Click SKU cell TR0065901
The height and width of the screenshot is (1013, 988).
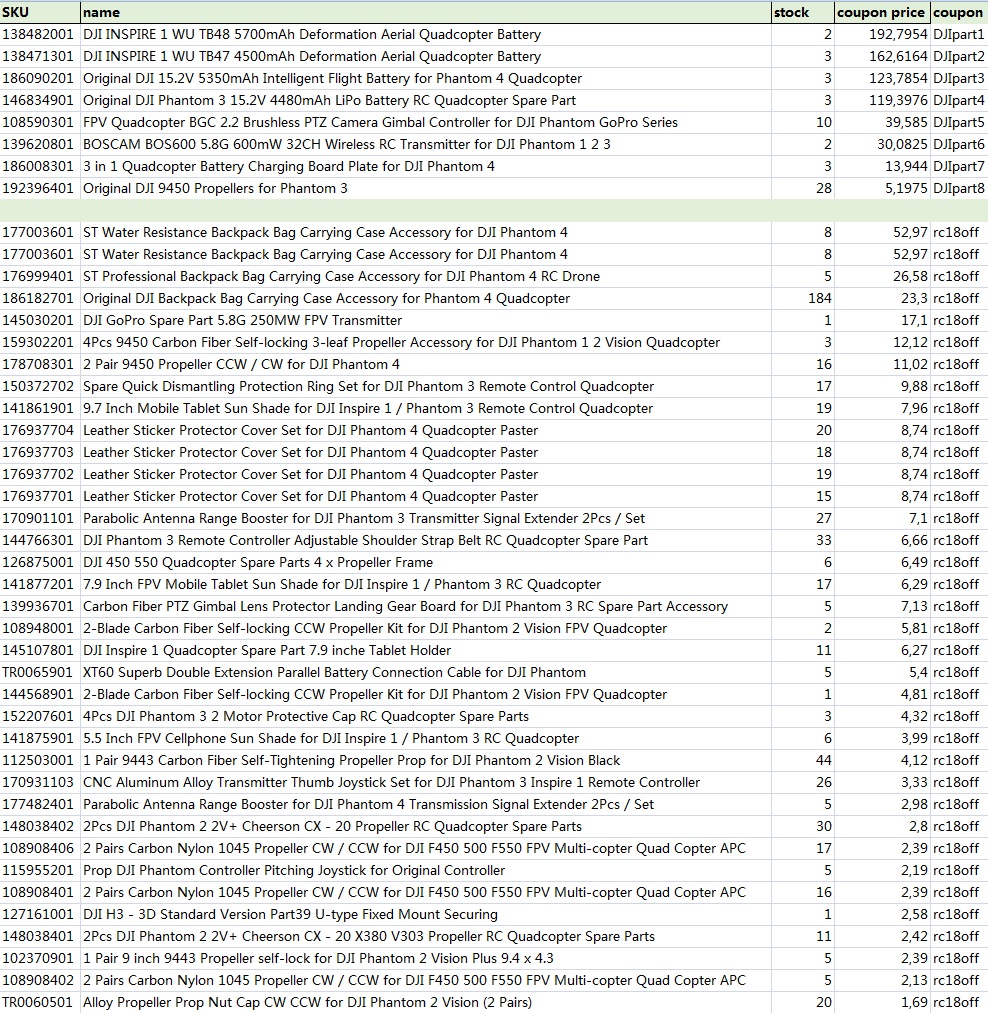pos(40,672)
